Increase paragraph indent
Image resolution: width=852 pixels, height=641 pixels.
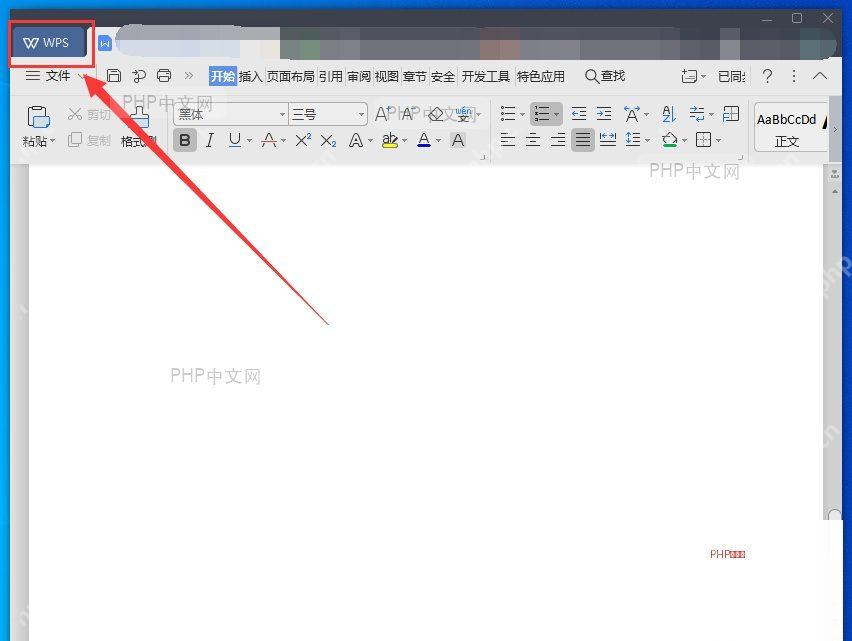tap(604, 114)
